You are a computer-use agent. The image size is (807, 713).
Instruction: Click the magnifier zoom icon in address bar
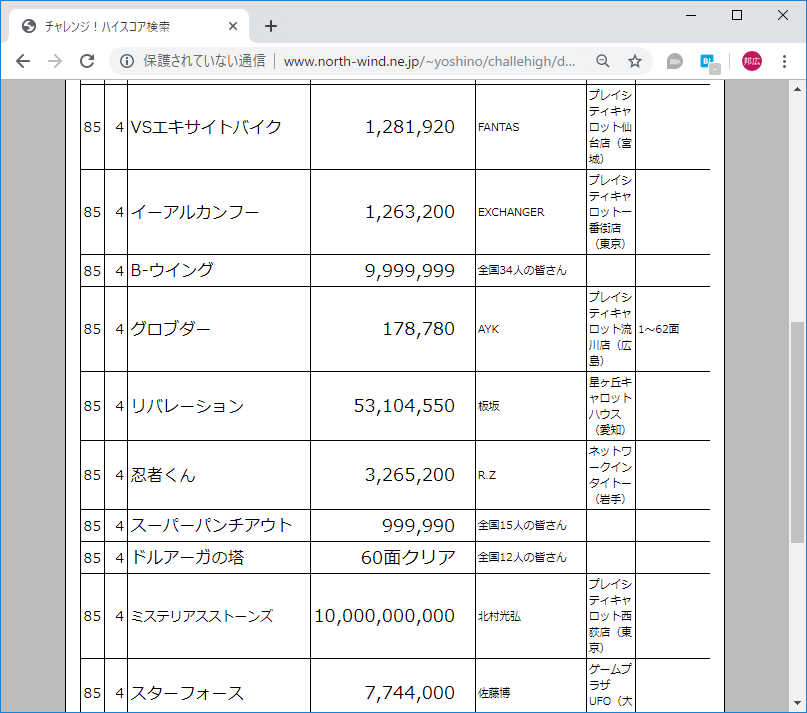[601, 61]
